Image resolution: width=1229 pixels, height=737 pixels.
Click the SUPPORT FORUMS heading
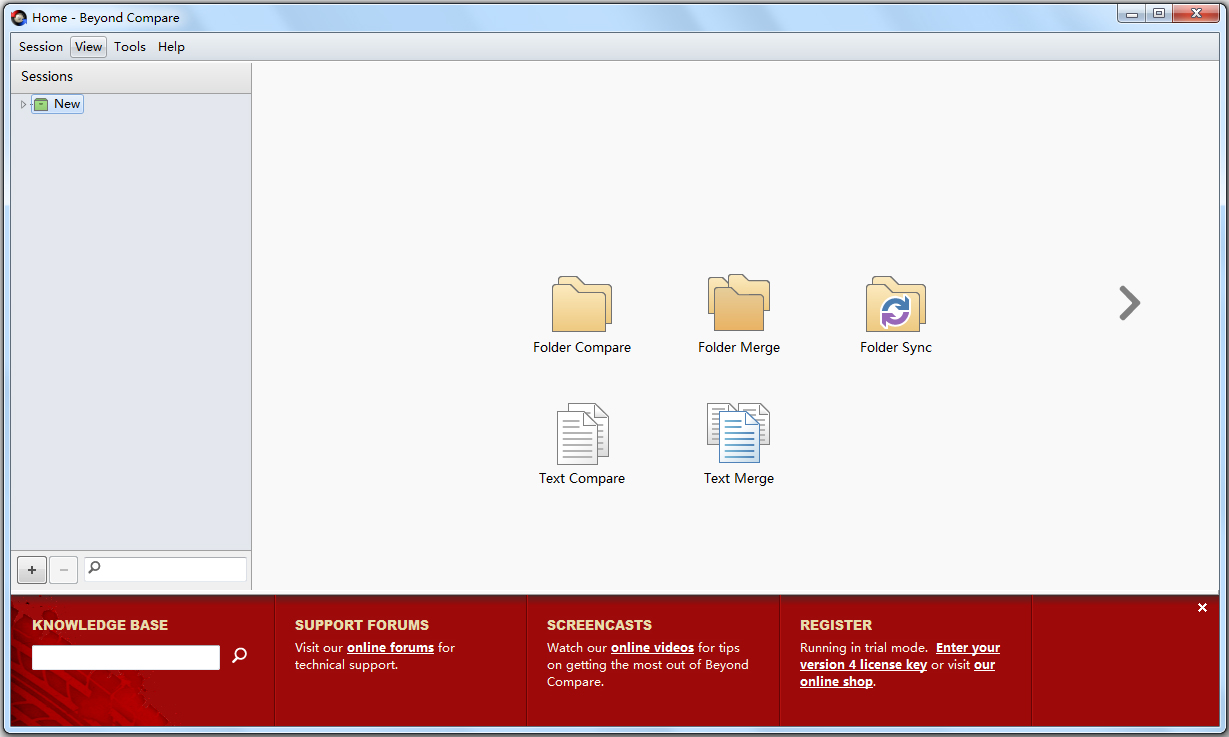pos(362,625)
